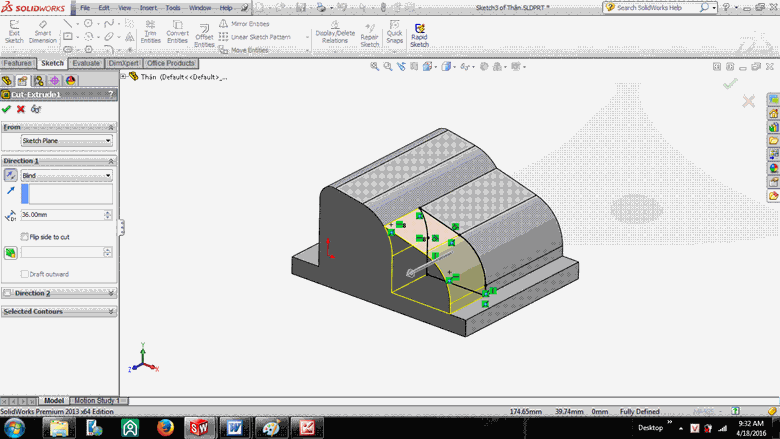Open the Sketch Plane dropdown under From
Screen dimensions: 780x439
tap(66, 141)
